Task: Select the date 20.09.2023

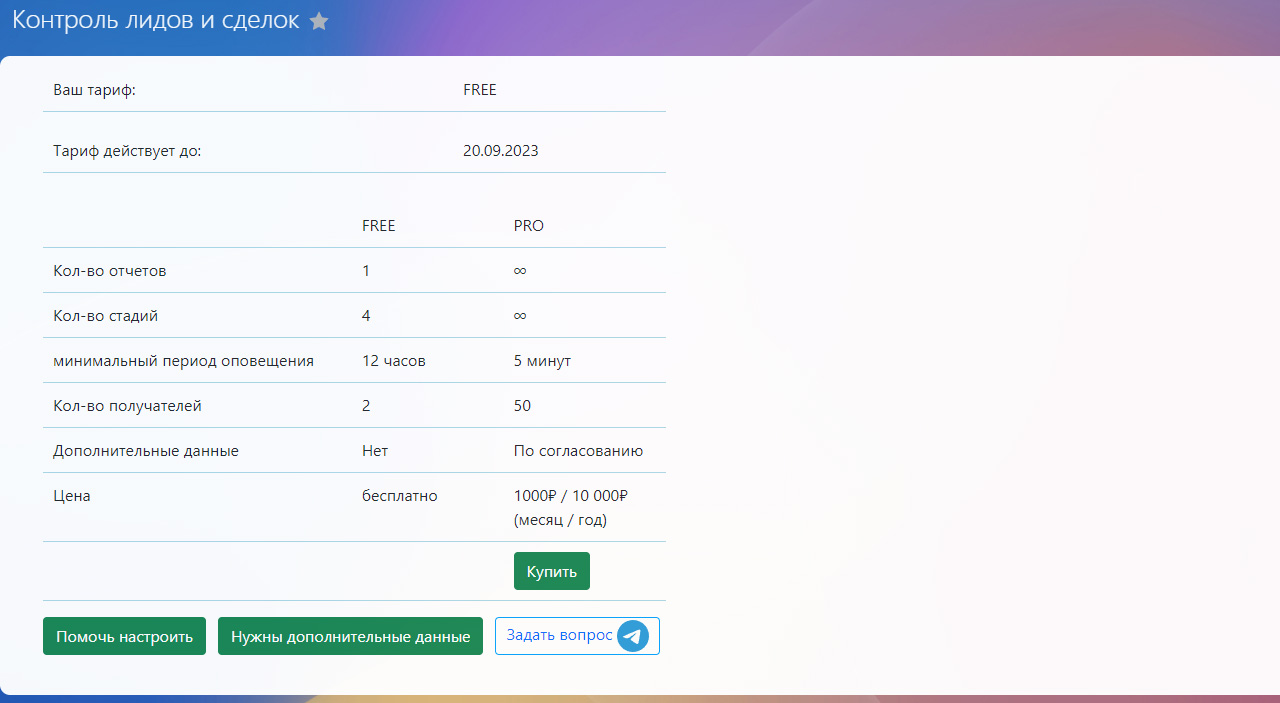Action: [501, 151]
